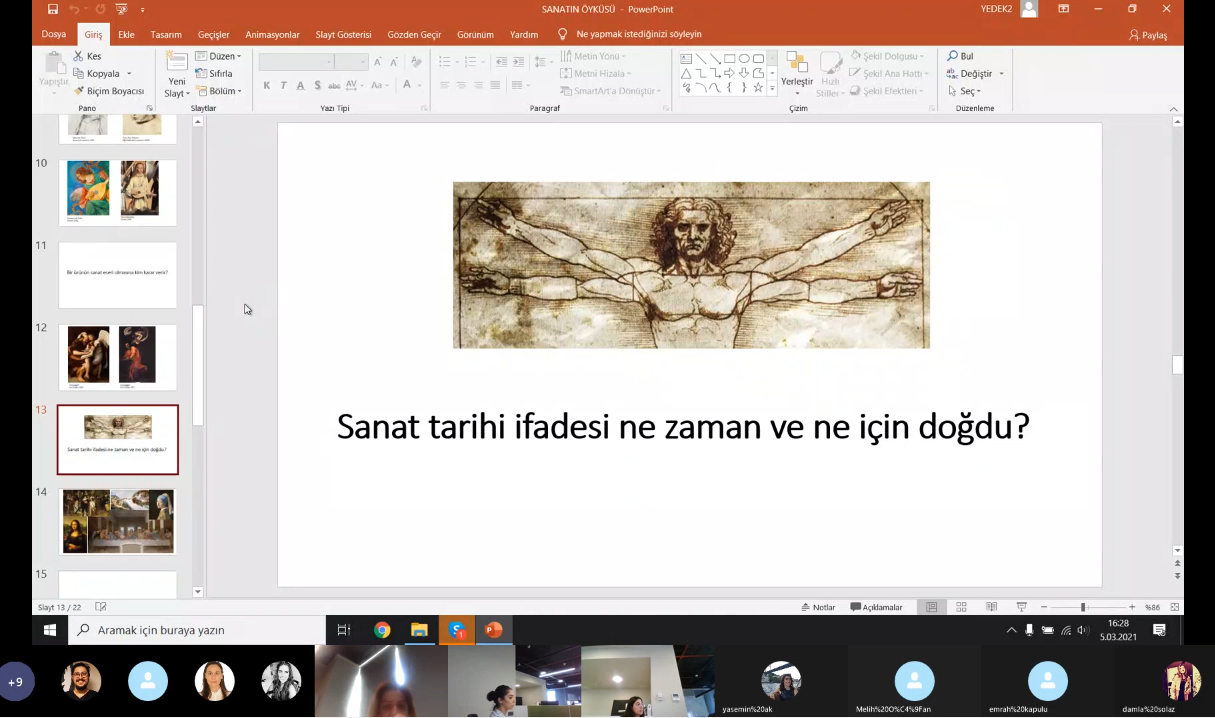
Task: Select slide 12 thumbnail
Action: pyautogui.click(x=118, y=357)
